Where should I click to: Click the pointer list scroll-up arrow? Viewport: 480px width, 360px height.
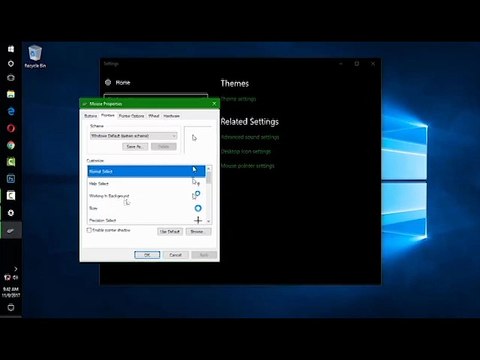(x=209, y=168)
